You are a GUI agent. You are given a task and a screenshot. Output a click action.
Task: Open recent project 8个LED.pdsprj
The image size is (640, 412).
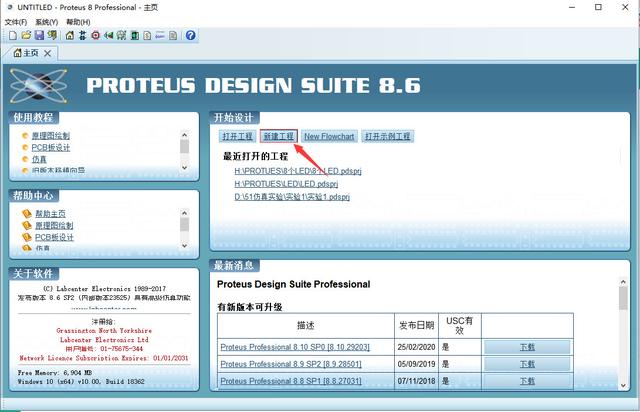click(298, 171)
